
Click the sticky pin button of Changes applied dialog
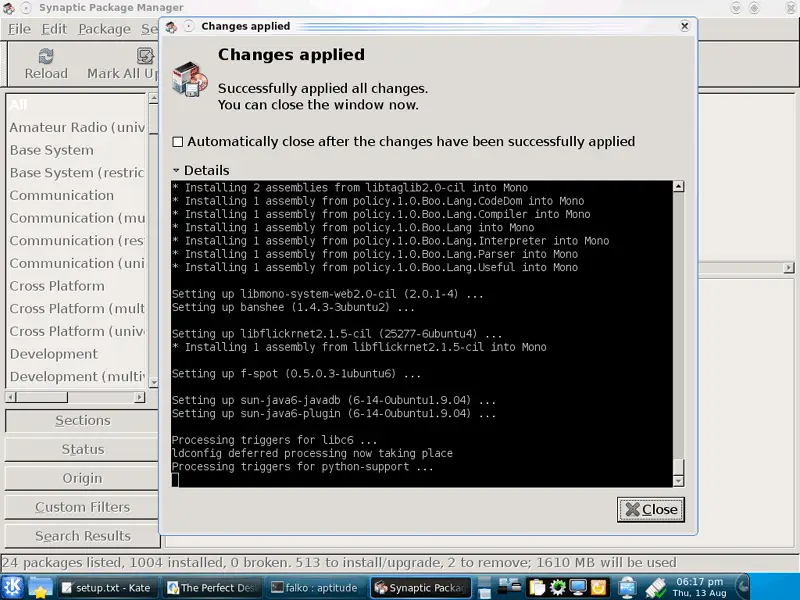click(x=189, y=27)
